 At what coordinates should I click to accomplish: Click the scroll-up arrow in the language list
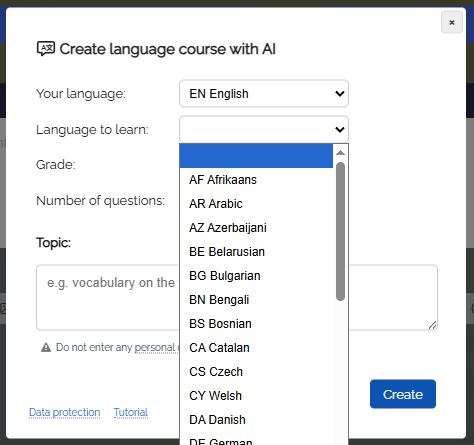pyautogui.click(x=340, y=153)
